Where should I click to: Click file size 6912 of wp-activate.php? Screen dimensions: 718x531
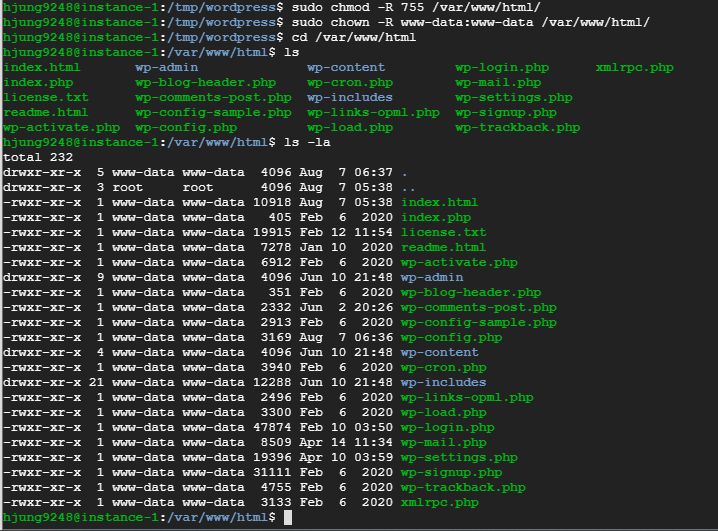tap(276, 262)
